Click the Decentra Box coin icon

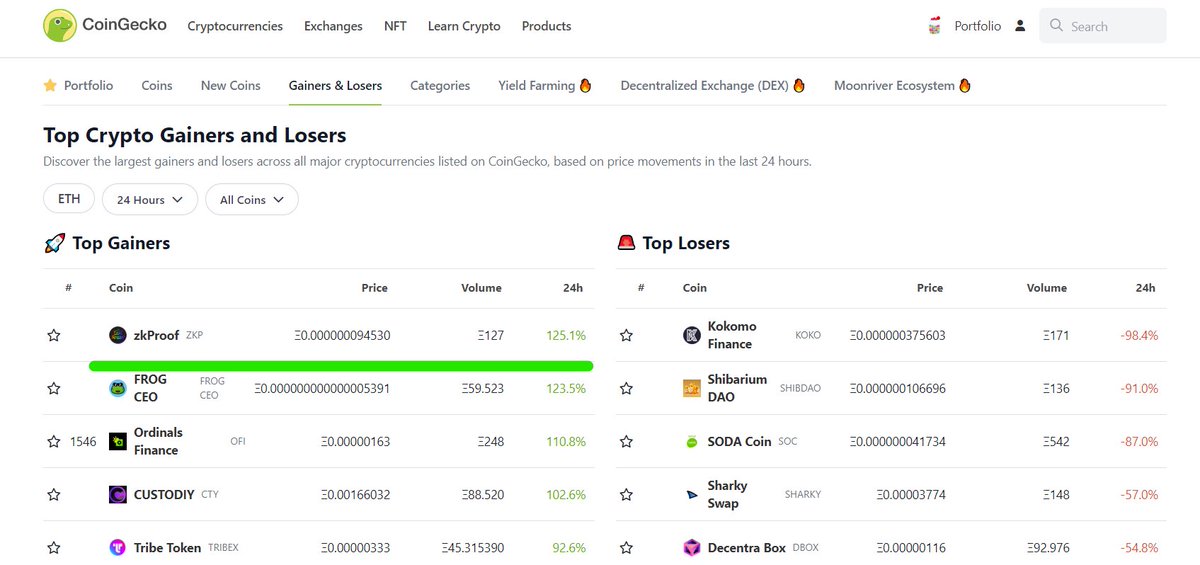coord(692,547)
